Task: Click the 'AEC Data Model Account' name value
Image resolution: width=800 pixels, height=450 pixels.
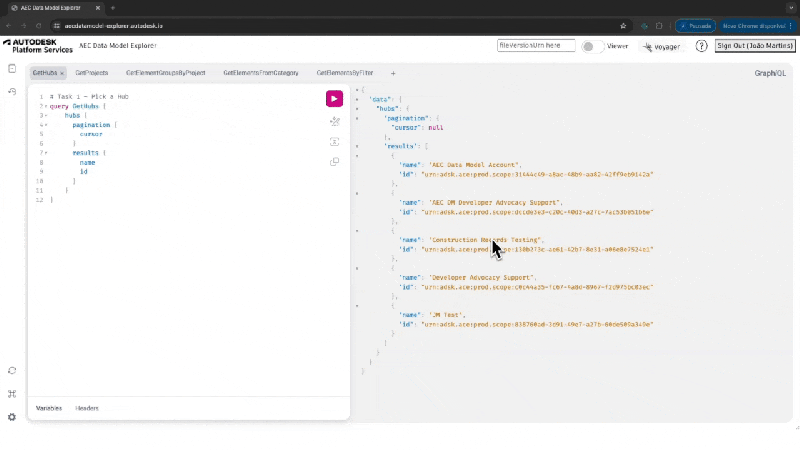Action: pyautogui.click(x=474, y=165)
